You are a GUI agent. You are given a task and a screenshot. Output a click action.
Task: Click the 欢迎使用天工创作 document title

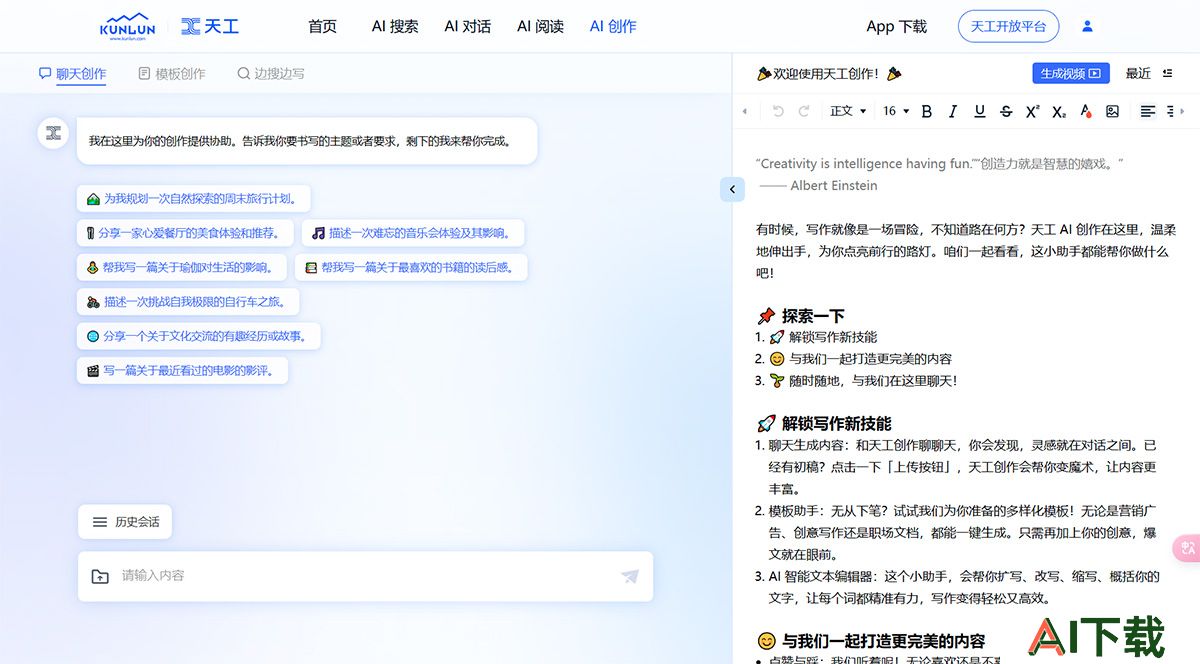coord(830,73)
